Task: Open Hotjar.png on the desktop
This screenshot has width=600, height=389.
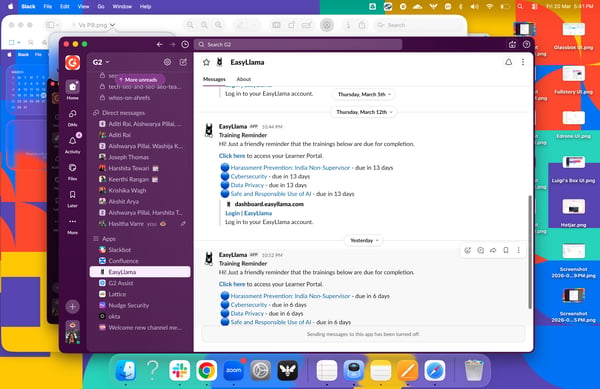Action: click(x=573, y=213)
